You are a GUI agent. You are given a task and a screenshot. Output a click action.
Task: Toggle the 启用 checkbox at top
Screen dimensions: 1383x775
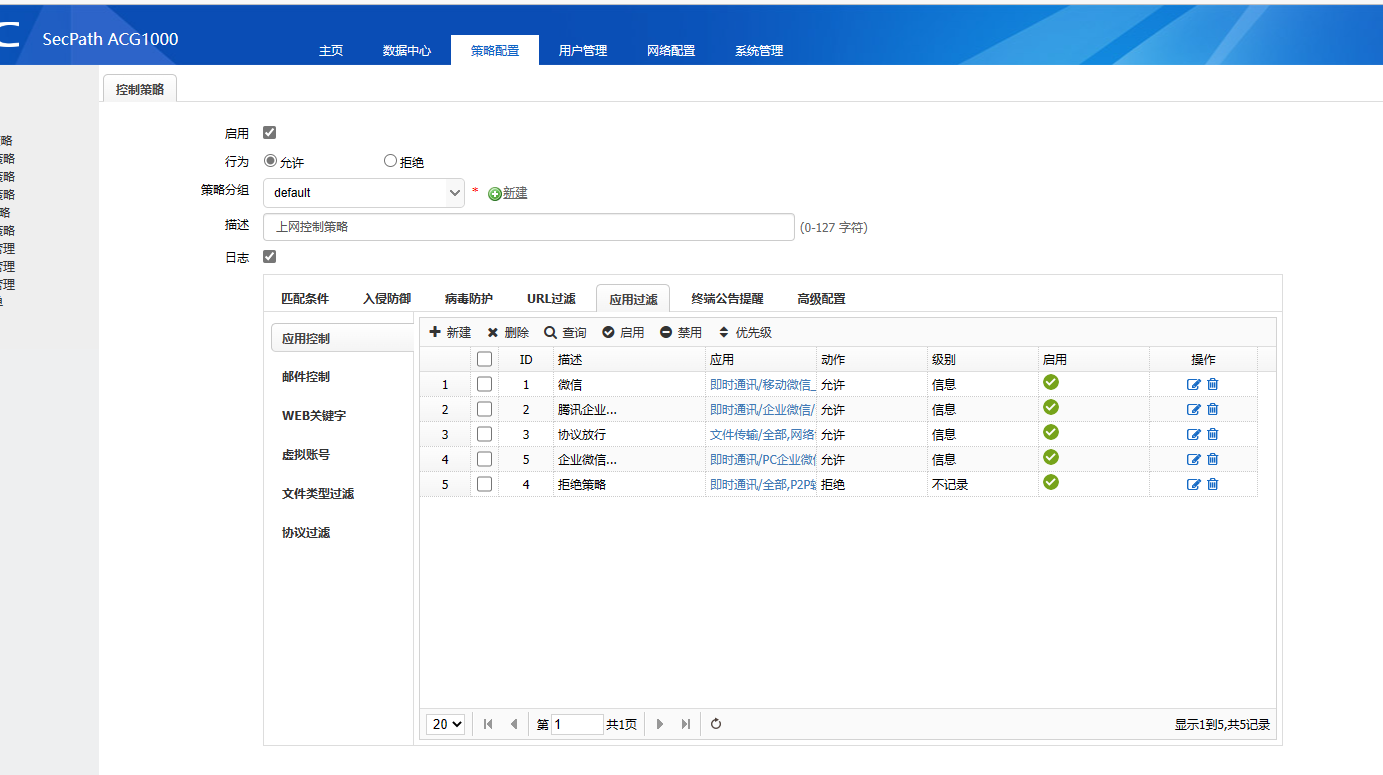(269, 132)
